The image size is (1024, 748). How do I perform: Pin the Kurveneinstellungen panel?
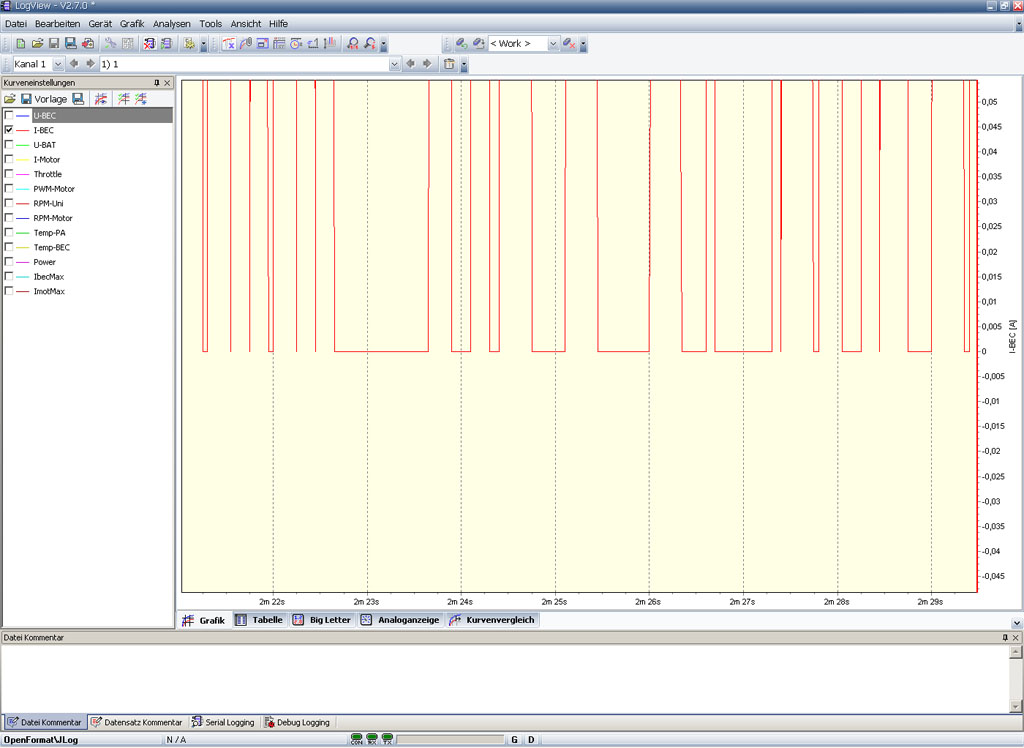coord(157,83)
